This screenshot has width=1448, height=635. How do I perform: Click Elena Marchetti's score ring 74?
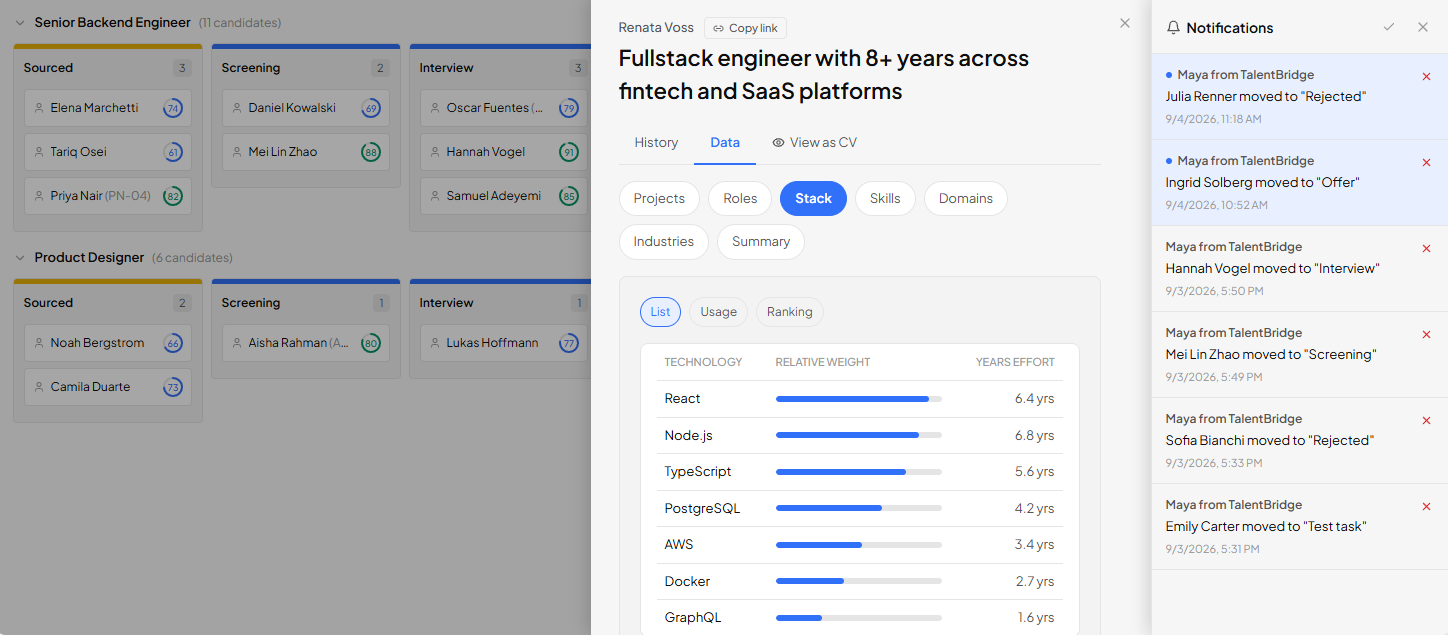[173, 108]
